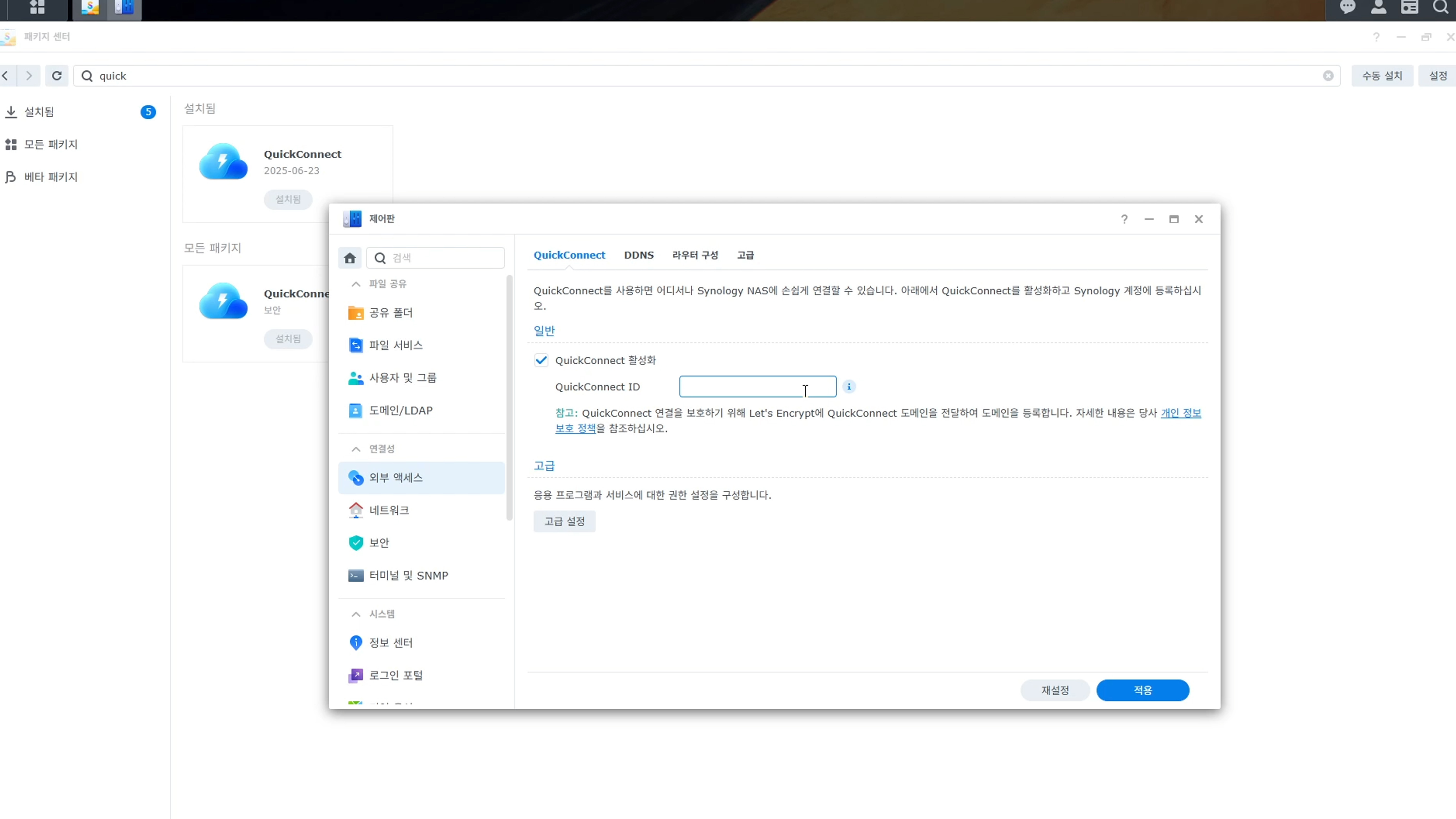Switch to the 라우터 구성 tab
The width and height of the screenshot is (1456, 819).
coord(695,255)
